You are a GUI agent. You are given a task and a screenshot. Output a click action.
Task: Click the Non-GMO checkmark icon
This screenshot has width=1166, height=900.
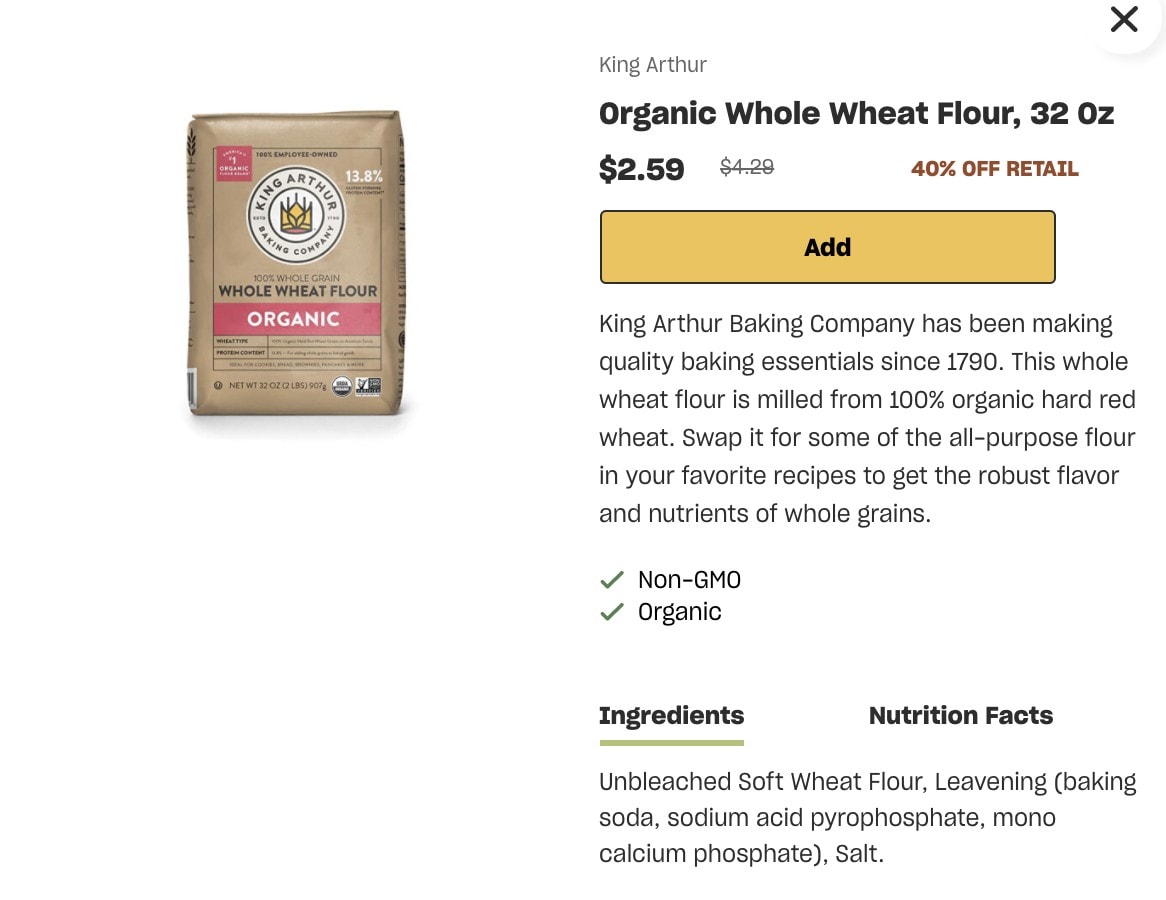[x=611, y=579]
